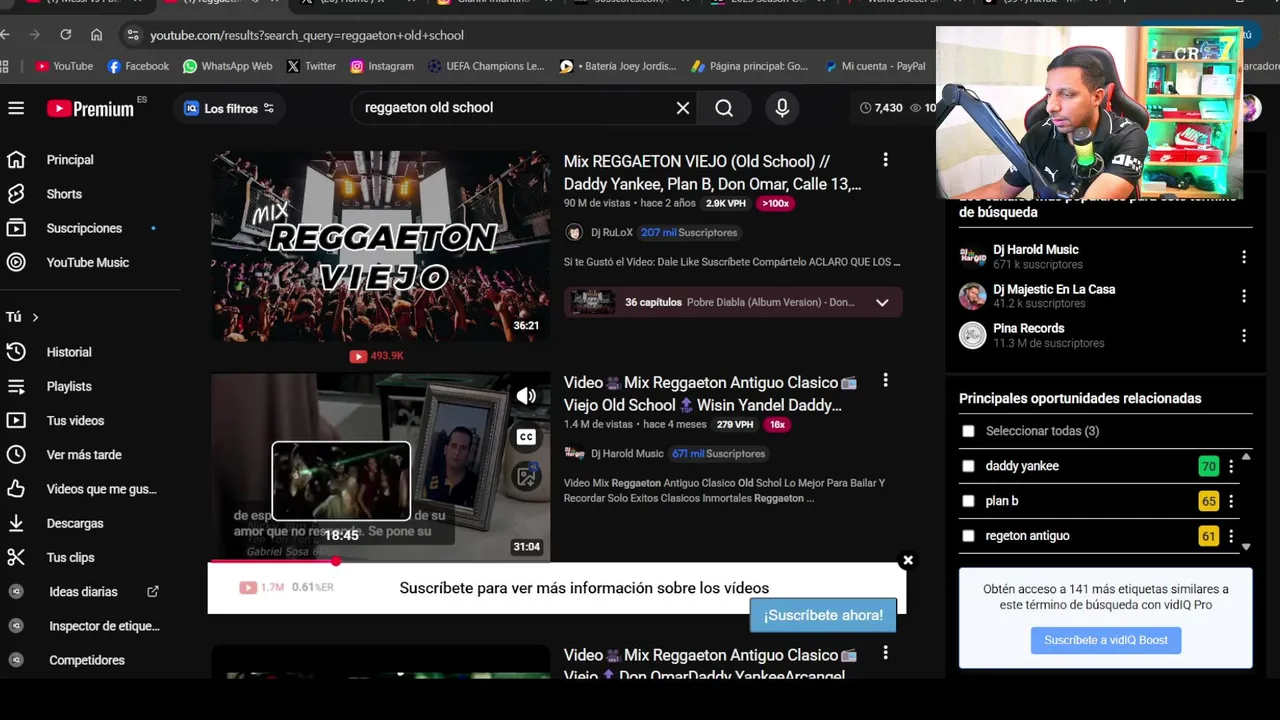Viewport: 1280px width, 720px height.
Task: Open the Dj RuLoX channel link
Action: pyautogui.click(x=611, y=232)
